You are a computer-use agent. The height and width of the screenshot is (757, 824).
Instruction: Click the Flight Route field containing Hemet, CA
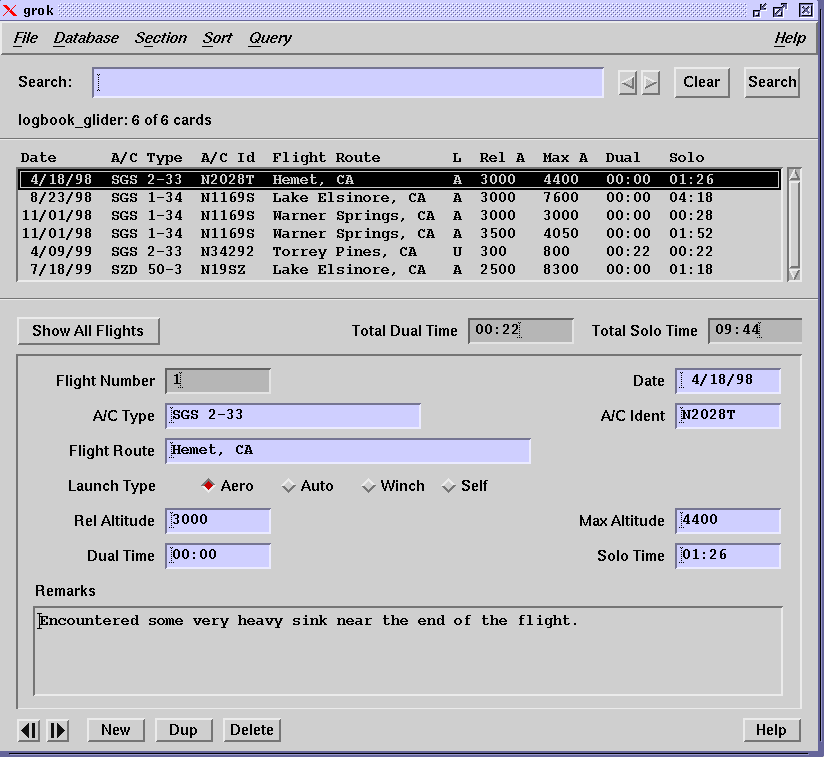click(x=348, y=451)
